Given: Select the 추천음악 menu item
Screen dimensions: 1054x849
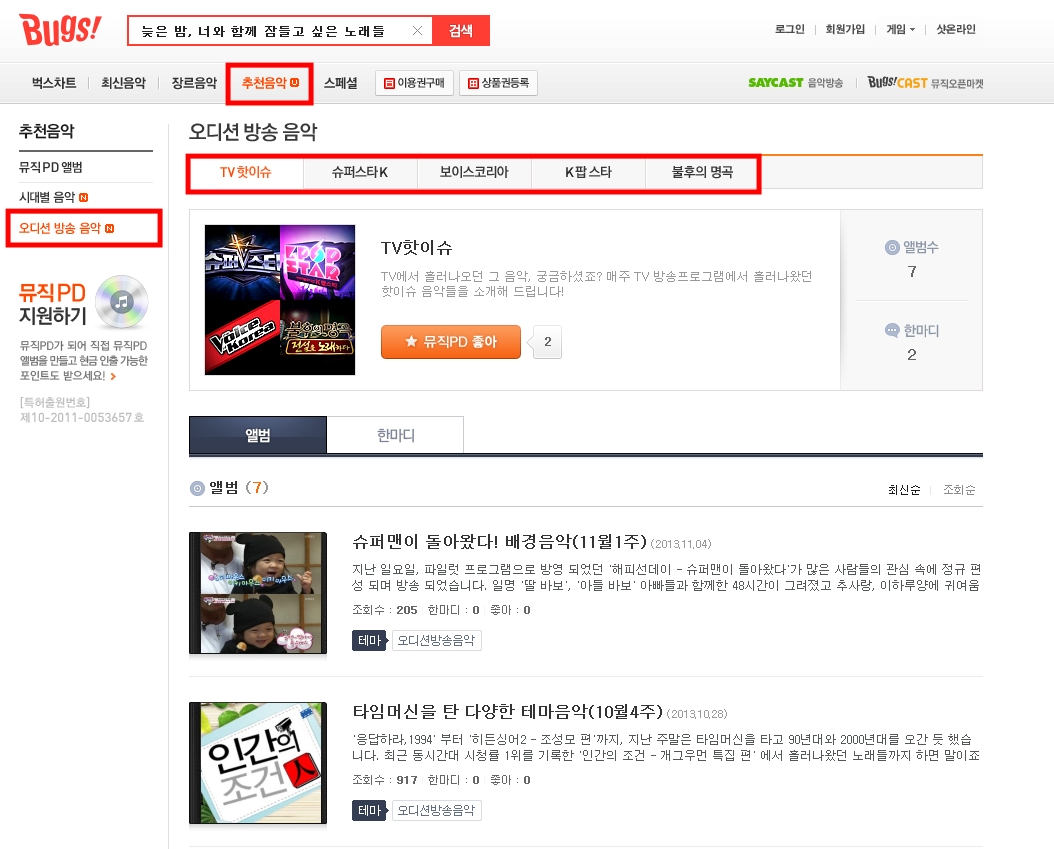Looking at the screenshot, I should [x=270, y=83].
